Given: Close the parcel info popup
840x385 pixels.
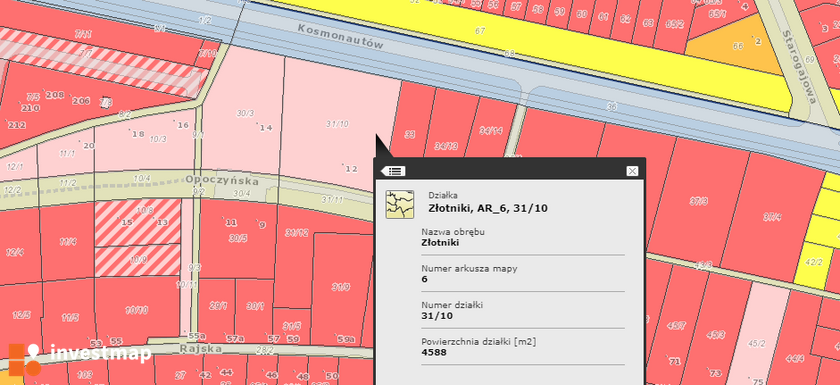Looking at the screenshot, I should [x=632, y=171].
